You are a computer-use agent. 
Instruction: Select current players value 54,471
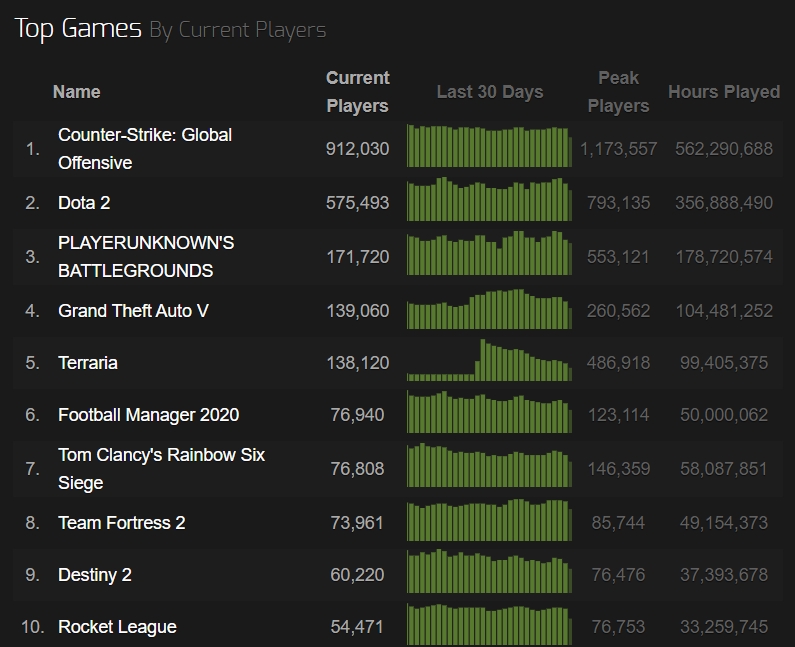(357, 627)
